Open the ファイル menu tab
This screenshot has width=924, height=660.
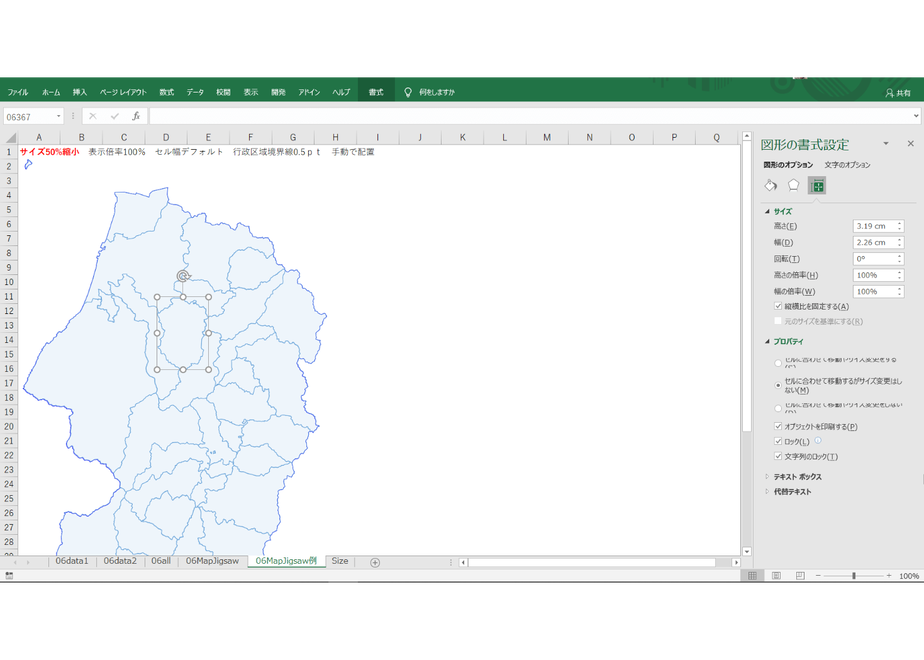18,92
